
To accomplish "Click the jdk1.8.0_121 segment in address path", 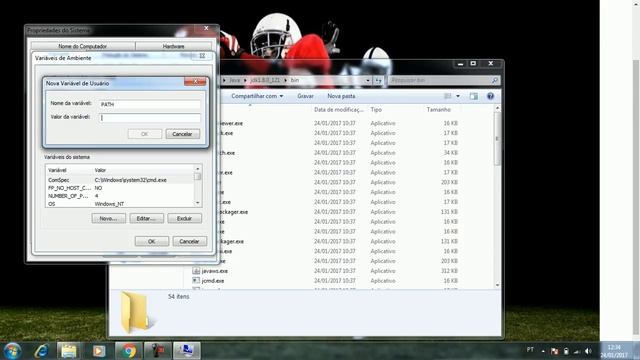I will 265,80.
